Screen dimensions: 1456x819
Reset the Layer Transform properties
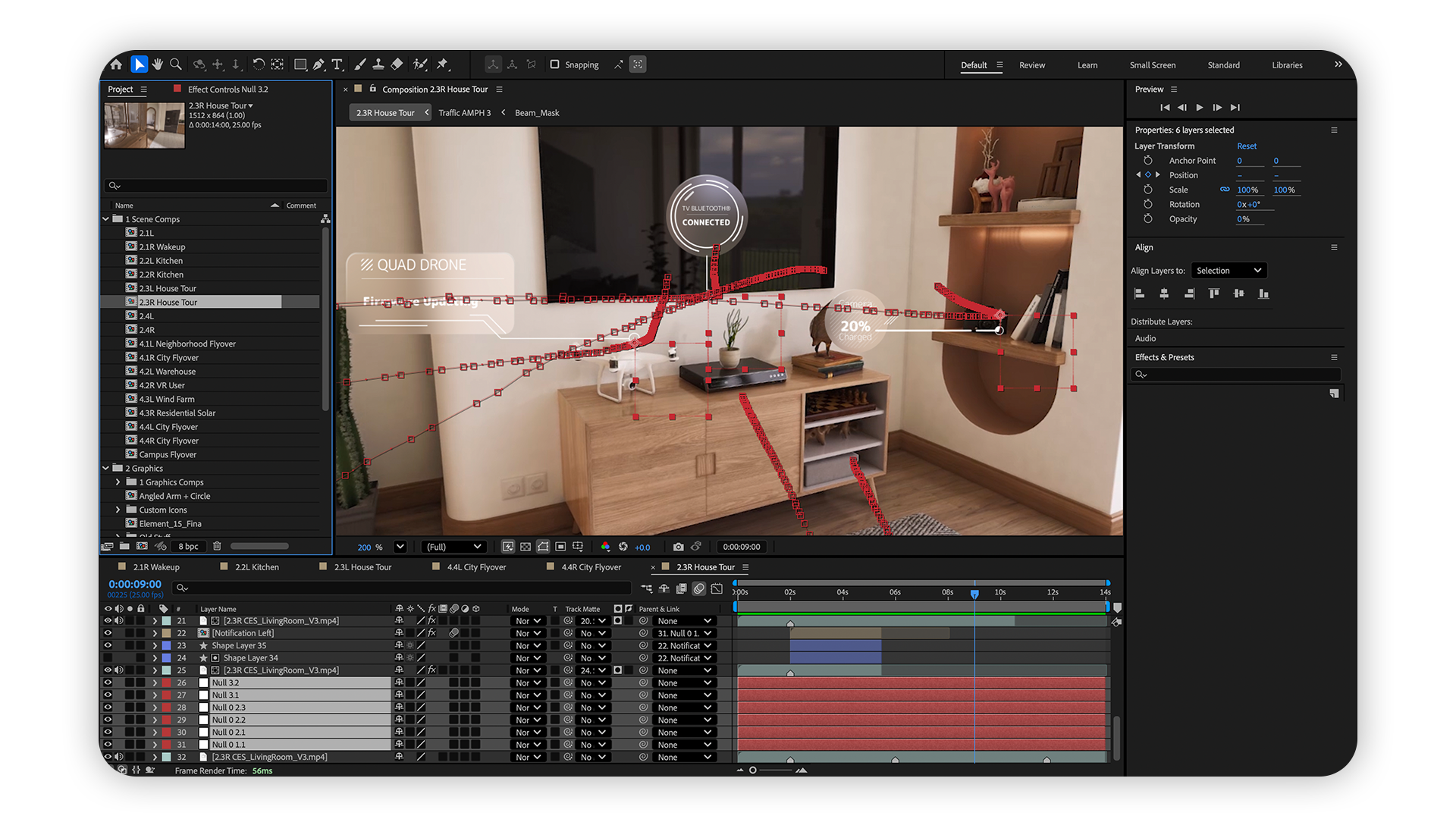click(1246, 146)
